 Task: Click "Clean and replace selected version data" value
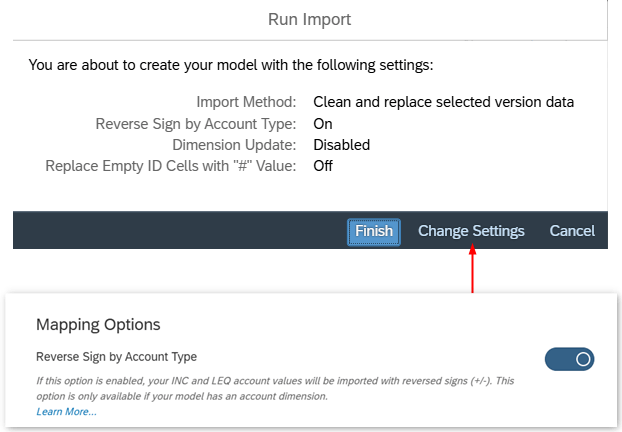point(443,102)
